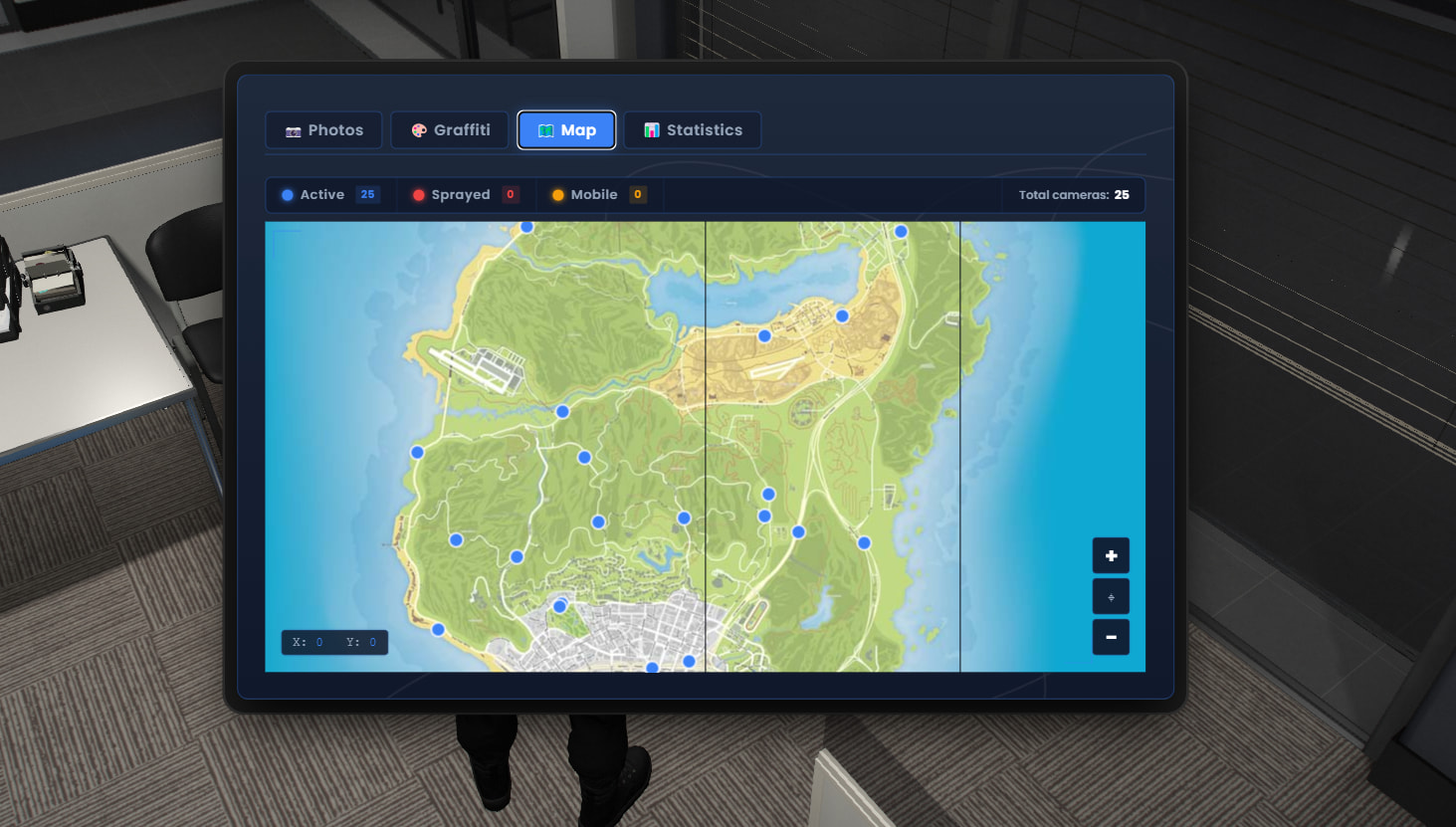Zoom in with the plus button
1456x827 pixels.
tap(1111, 555)
